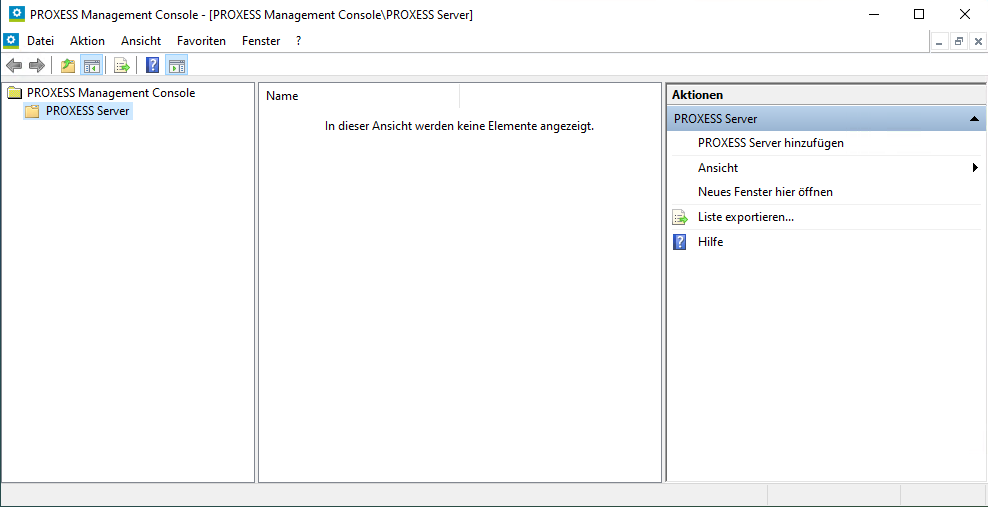The width and height of the screenshot is (988, 507).
Task: Click the MMC document icon beside Datei
Action: coord(11,41)
